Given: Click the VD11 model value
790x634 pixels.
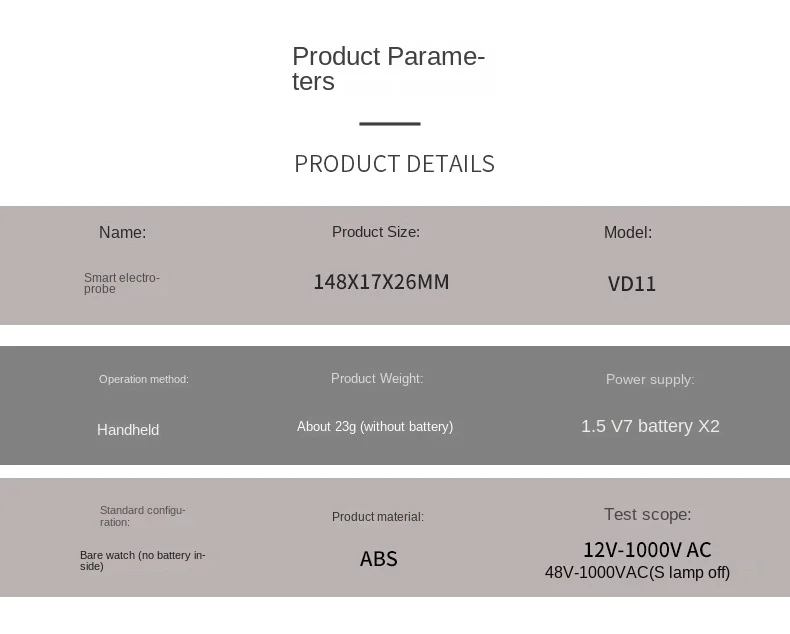Looking at the screenshot, I should pos(632,284).
